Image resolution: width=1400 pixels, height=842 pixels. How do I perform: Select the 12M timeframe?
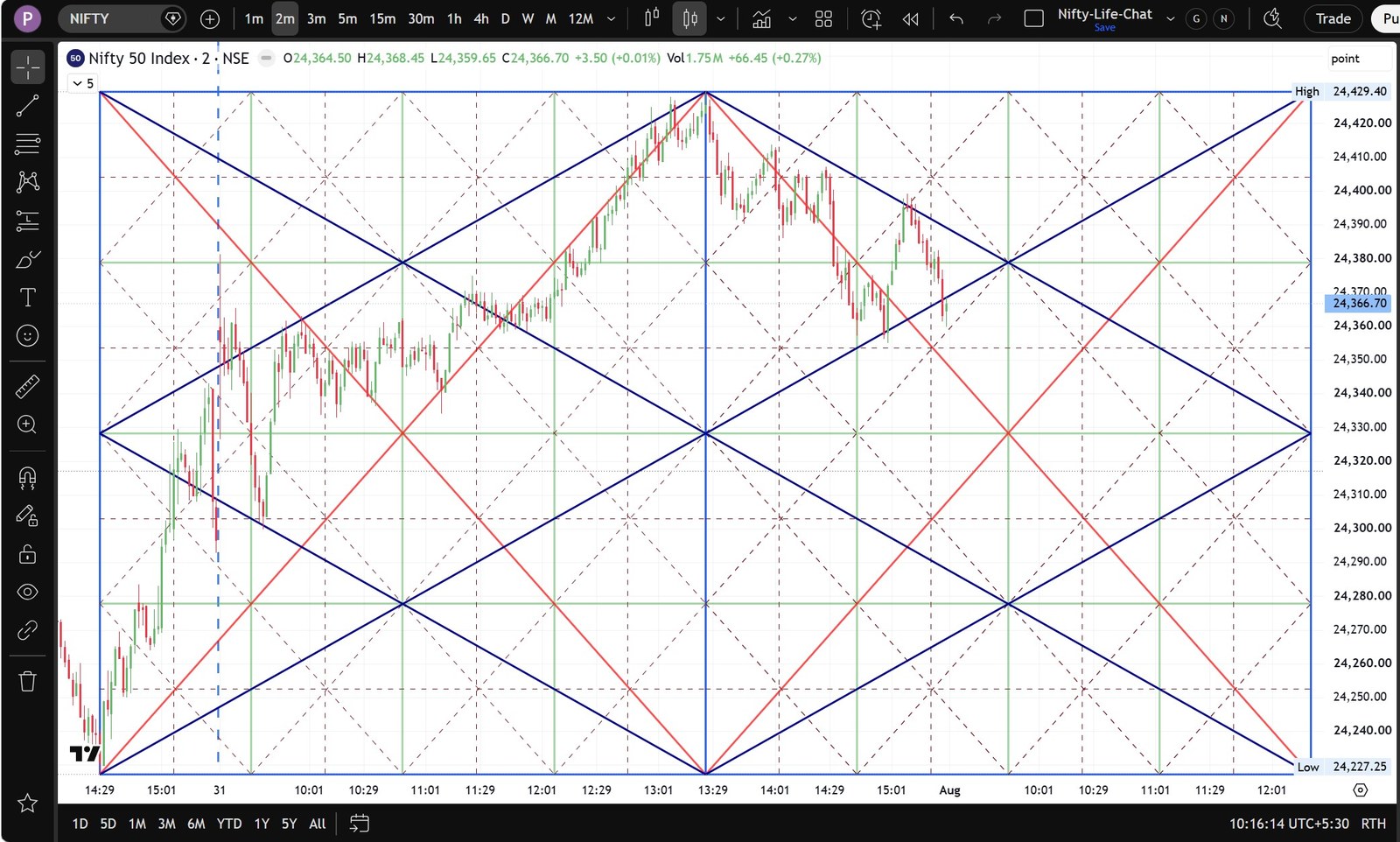[x=581, y=18]
